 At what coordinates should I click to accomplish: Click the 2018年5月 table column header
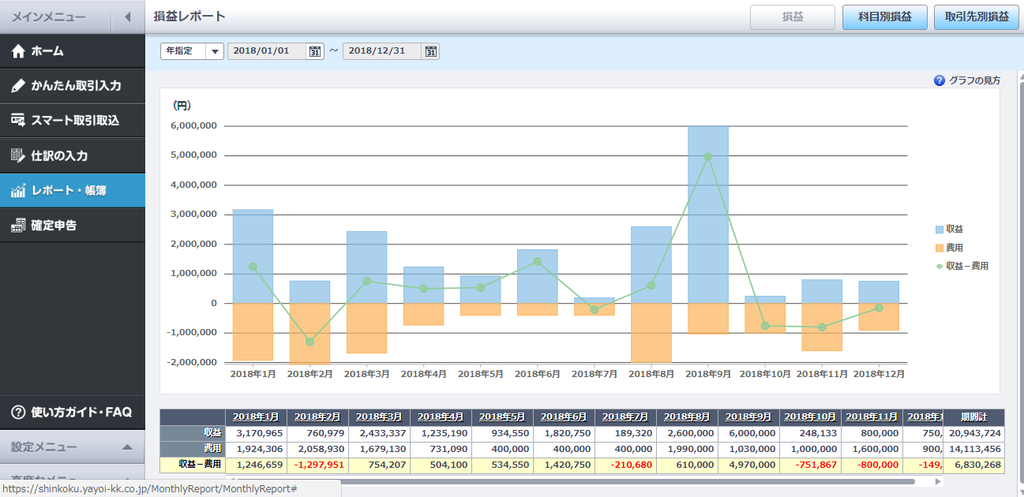[502, 417]
